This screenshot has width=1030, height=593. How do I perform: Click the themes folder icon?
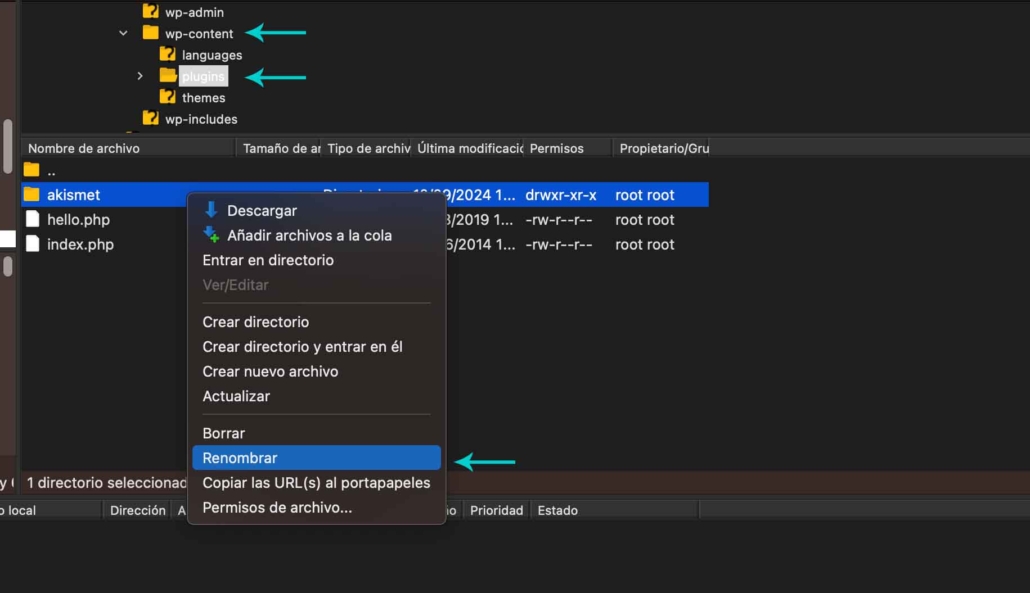(167, 97)
